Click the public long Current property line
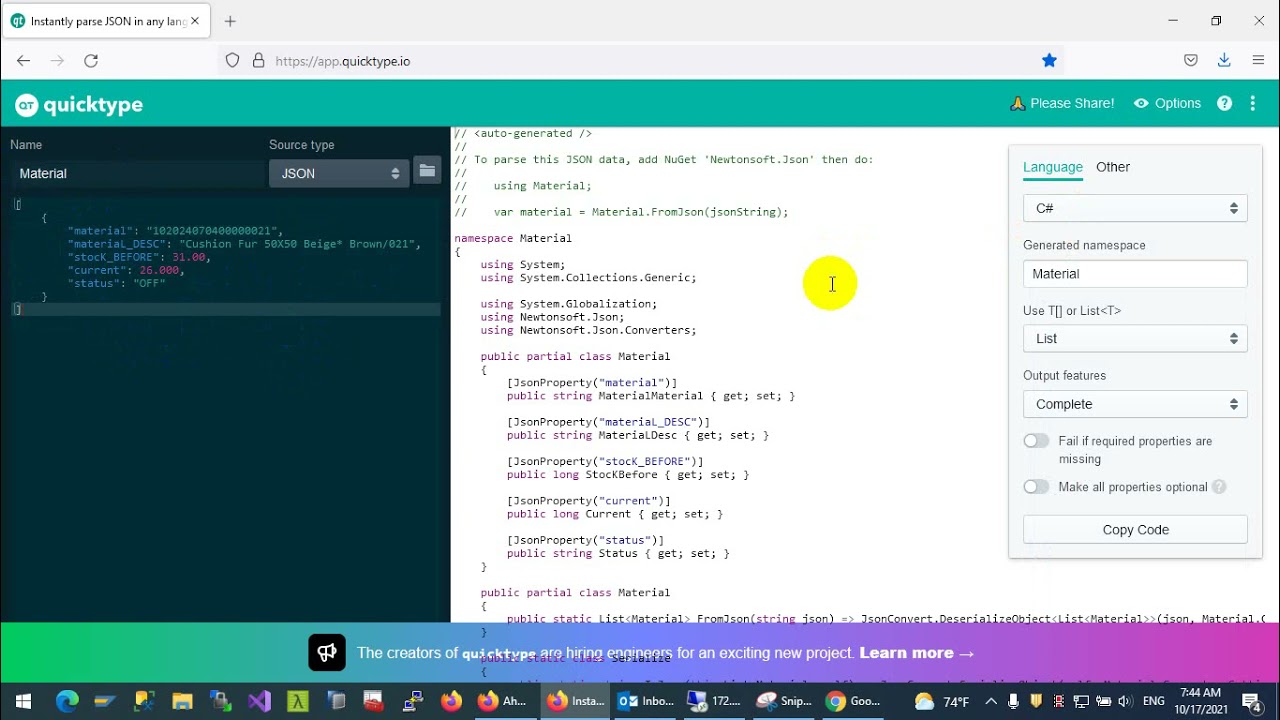The image size is (1280, 720). tap(615, 514)
